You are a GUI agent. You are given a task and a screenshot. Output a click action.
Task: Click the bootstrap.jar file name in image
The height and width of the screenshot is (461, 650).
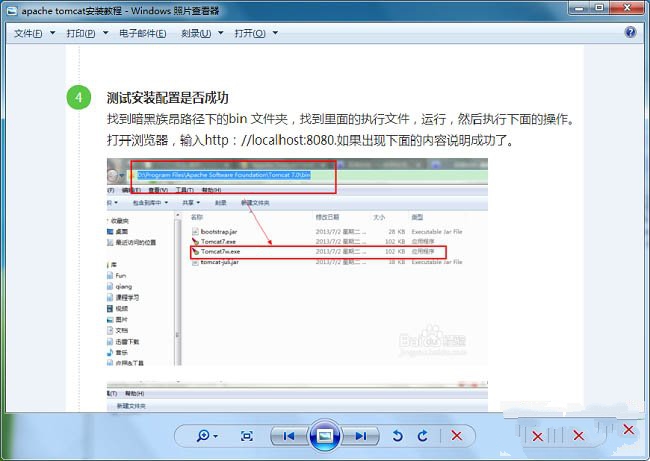(219, 231)
